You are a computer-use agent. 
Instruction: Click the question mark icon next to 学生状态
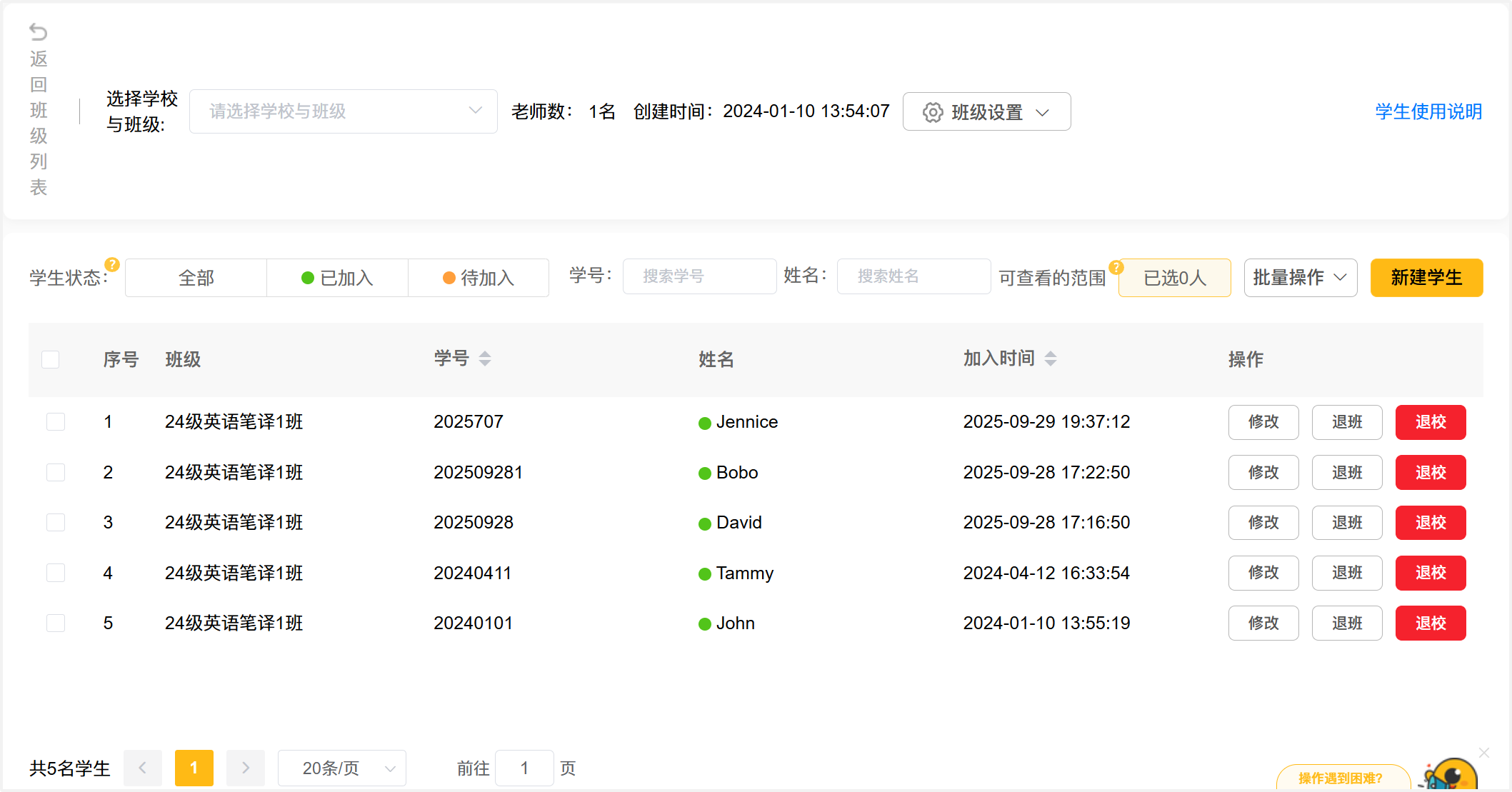112,264
